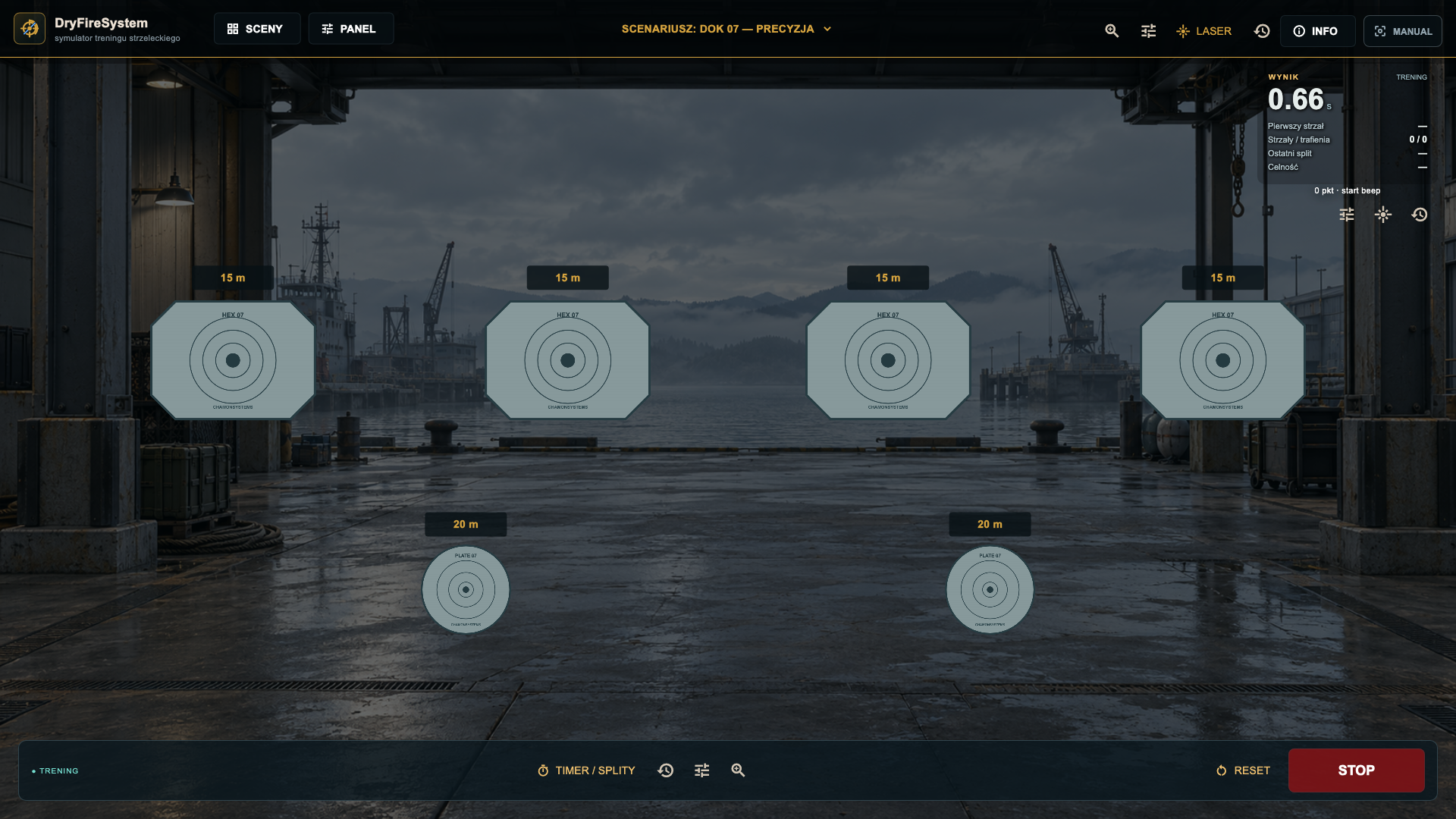This screenshot has width=1456, height=819.
Task: Click the second HEX 07 target from left
Action: [568, 360]
